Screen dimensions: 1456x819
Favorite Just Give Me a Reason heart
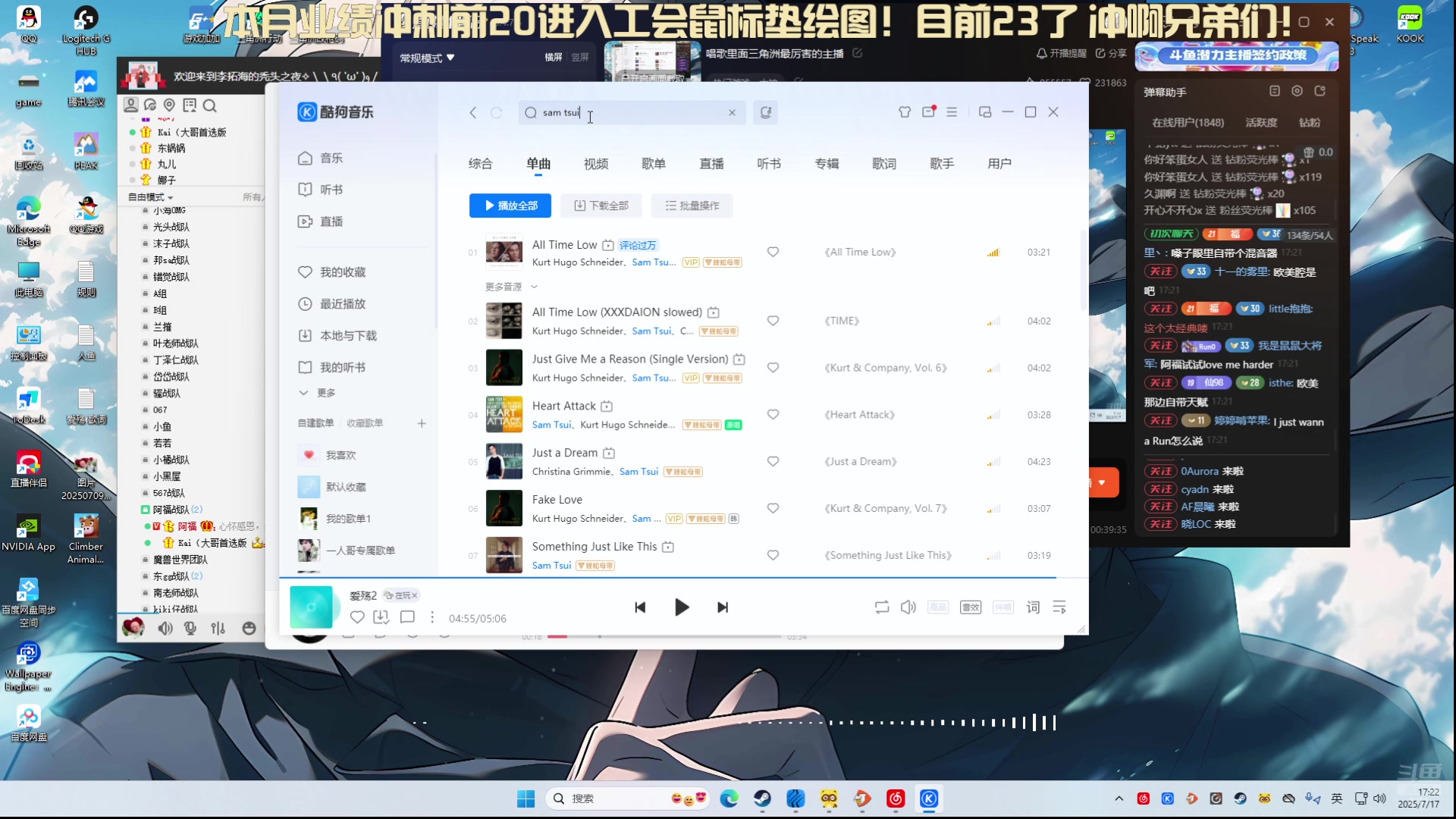tap(773, 368)
